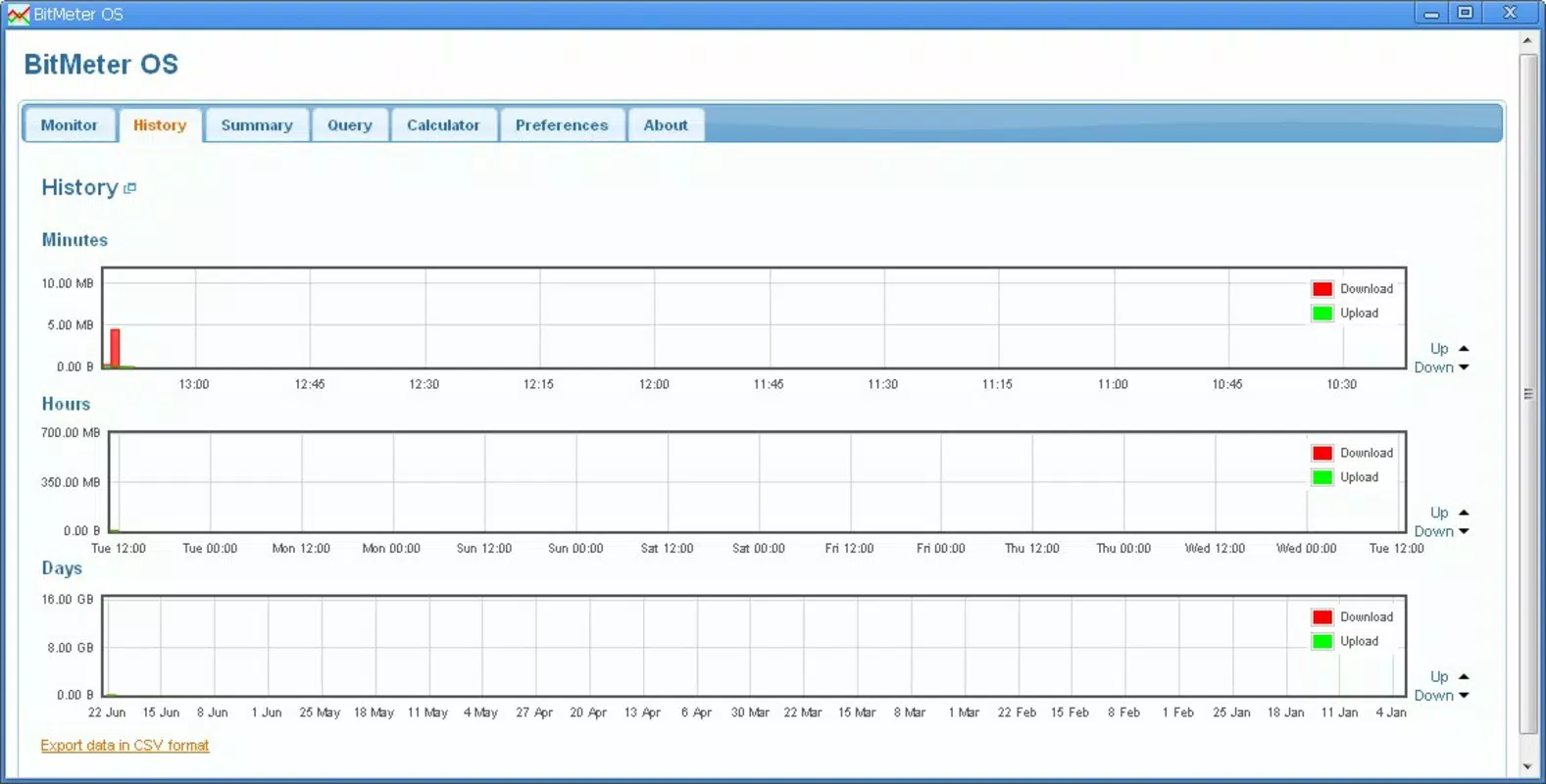The image size is (1546, 784).
Task: Maximize the BitMeter OS window
Action: (1466, 14)
